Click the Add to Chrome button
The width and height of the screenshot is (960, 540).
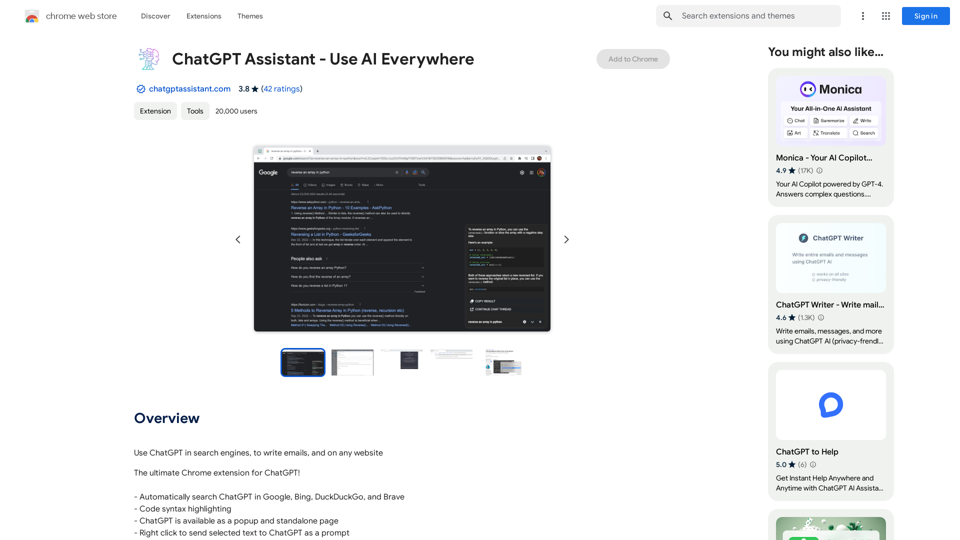coord(633,59)
